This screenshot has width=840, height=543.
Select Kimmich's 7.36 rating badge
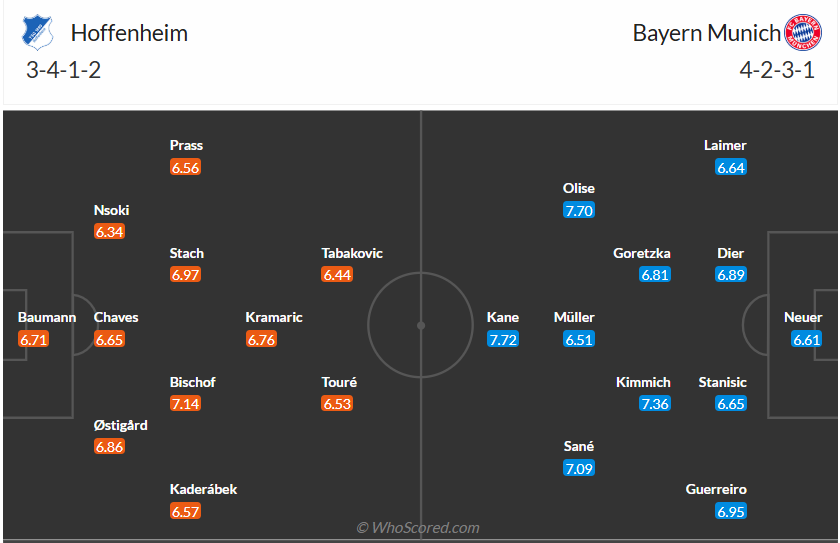tap(655, 404)
